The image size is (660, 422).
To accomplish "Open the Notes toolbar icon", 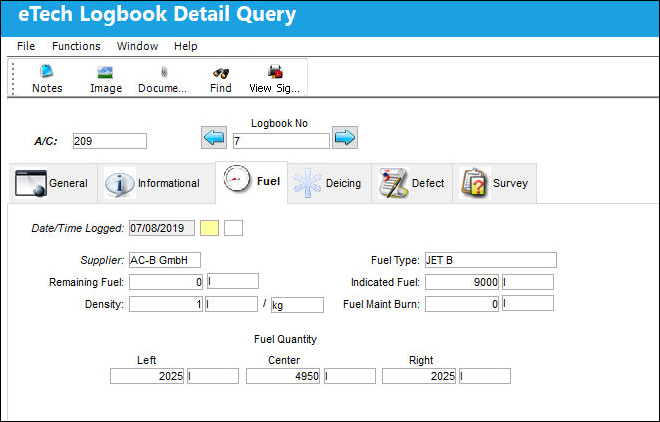I will pos(46,71).
